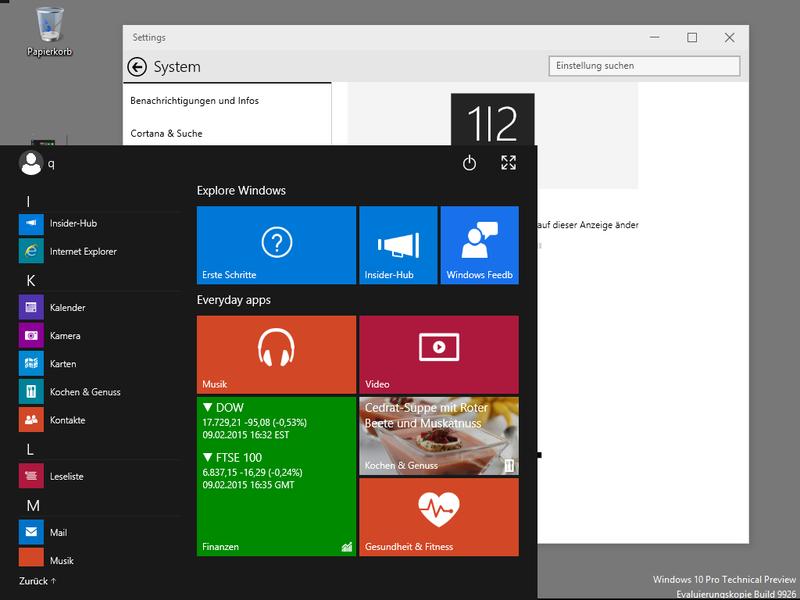Image resolution: width=800 pixels, height=600 pixels.
Task: Expand Start menu to full screen
Action: [508, 163]
